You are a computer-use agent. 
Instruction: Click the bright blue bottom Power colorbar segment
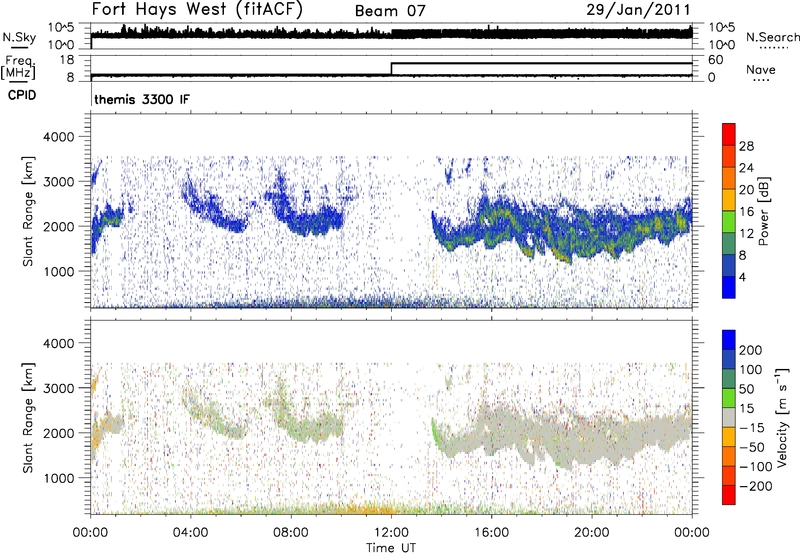pos(729,287)
